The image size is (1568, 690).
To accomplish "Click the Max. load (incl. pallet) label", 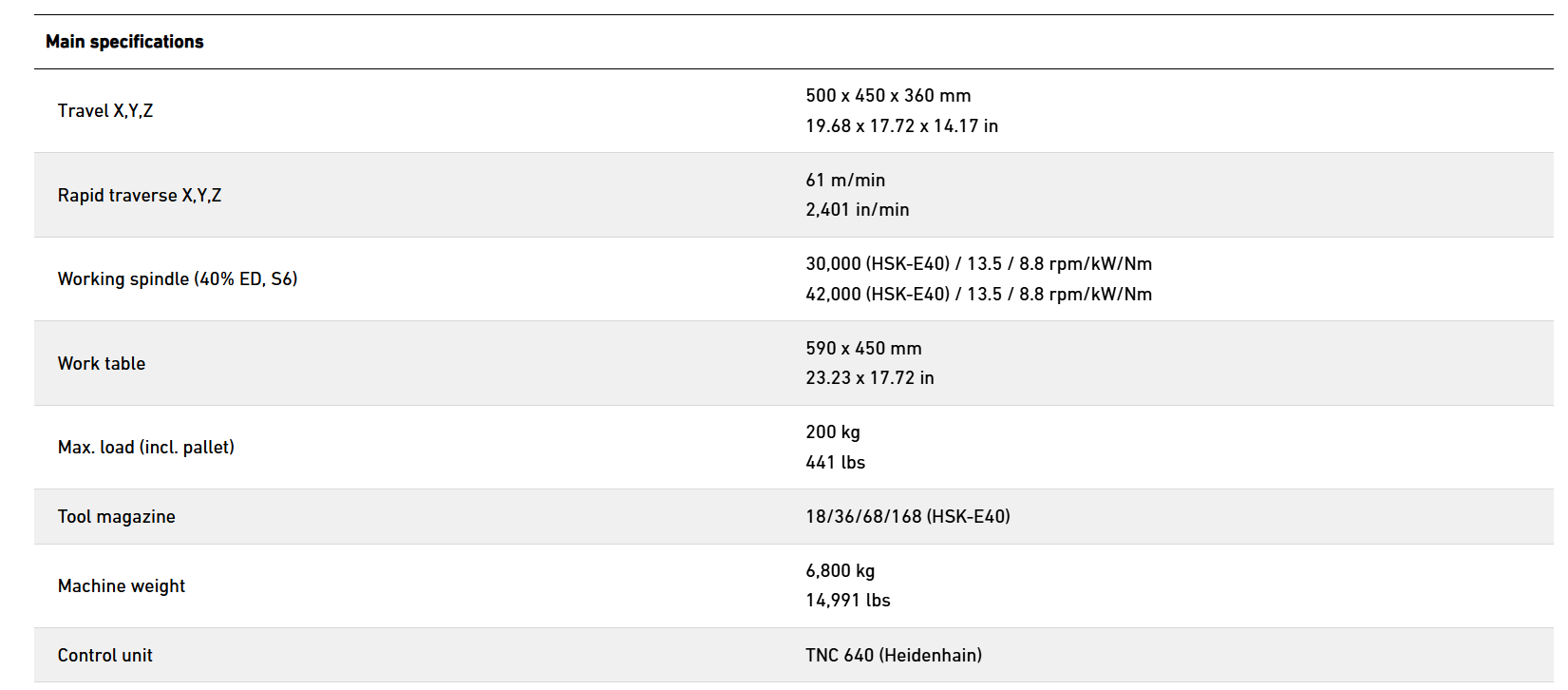I will click(146, 448).
